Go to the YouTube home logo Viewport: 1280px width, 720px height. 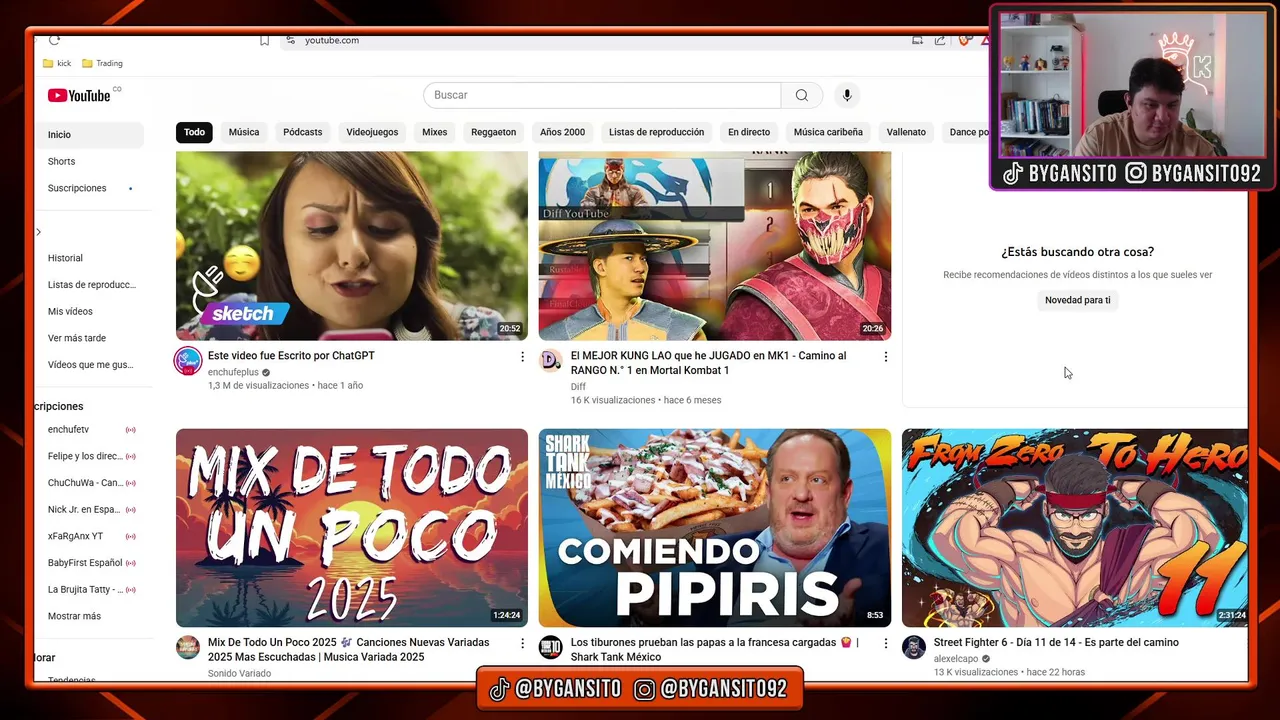click(x=80, y=95)
